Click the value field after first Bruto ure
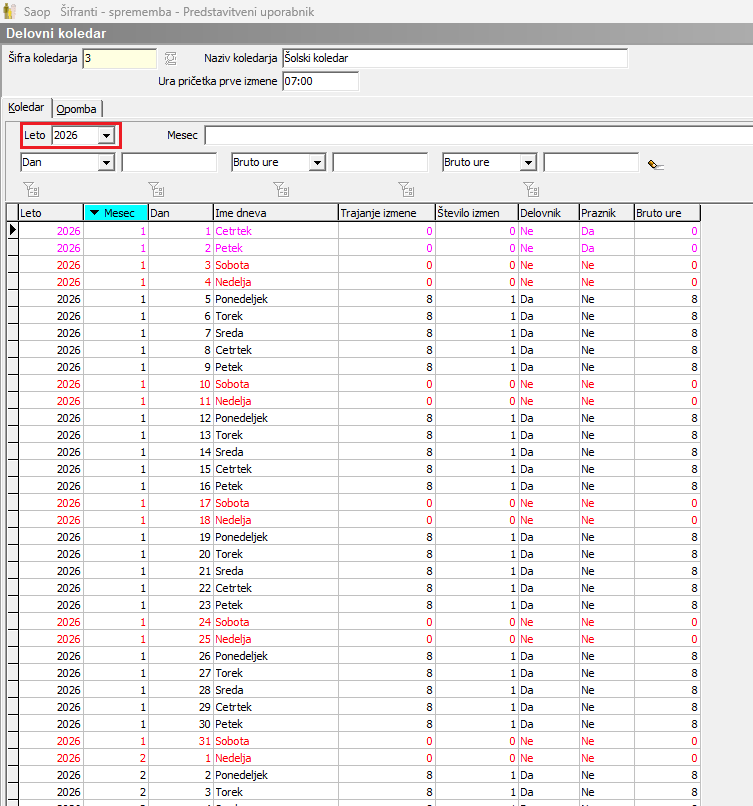The height and width of the screenshot is (806, 753). (x=380, y=163)
